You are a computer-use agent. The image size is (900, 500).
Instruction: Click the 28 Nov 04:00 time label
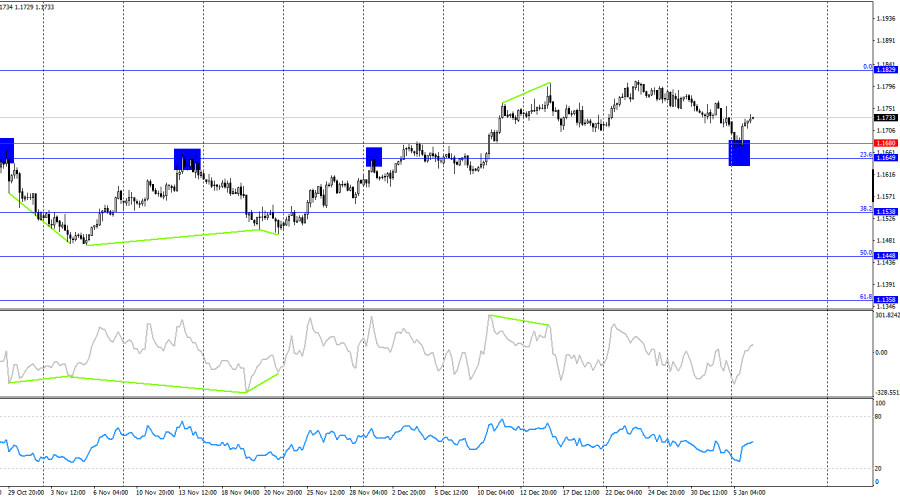tap(368, 493)
